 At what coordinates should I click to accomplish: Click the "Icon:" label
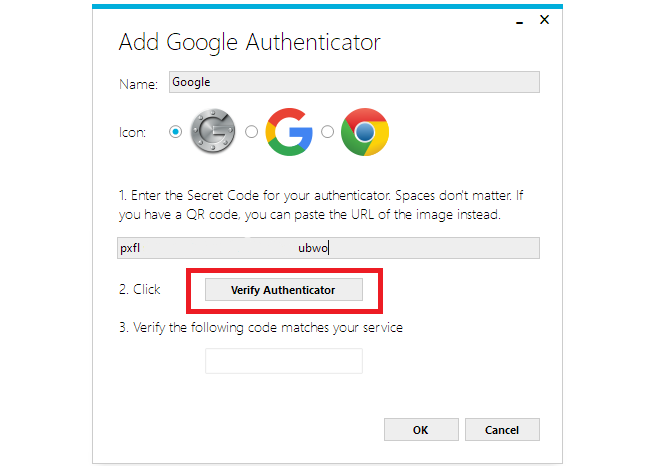tap(133, 133)
